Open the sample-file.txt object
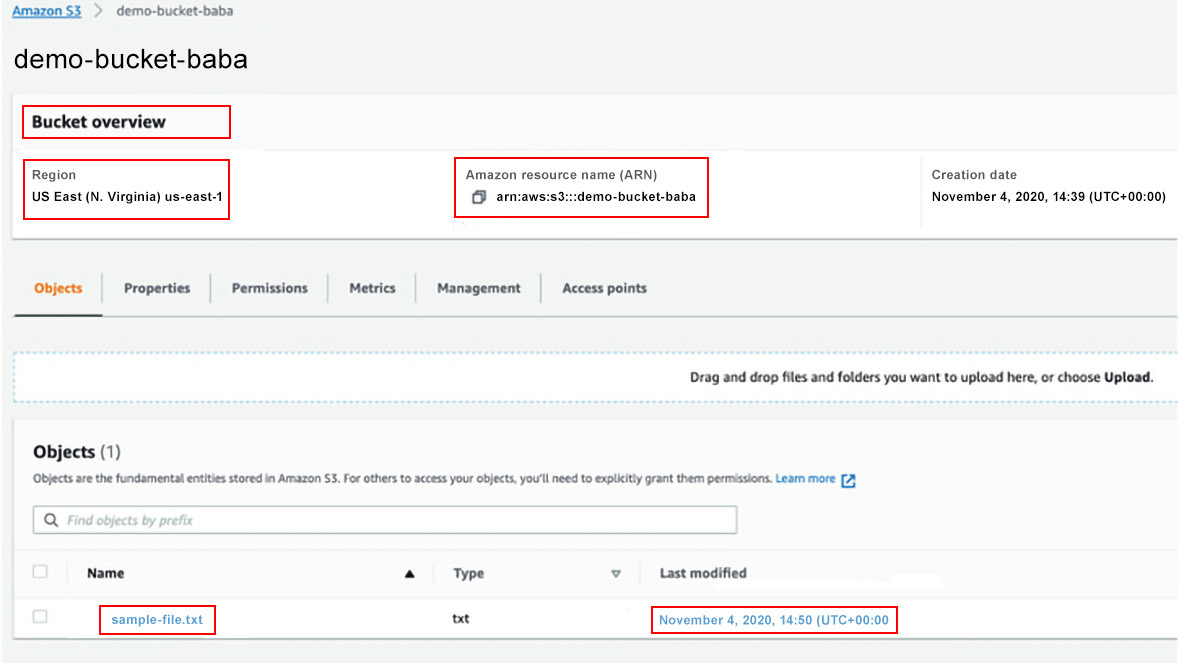The width and height of the screenshot is (1179, 663). [x=157, y=619]
